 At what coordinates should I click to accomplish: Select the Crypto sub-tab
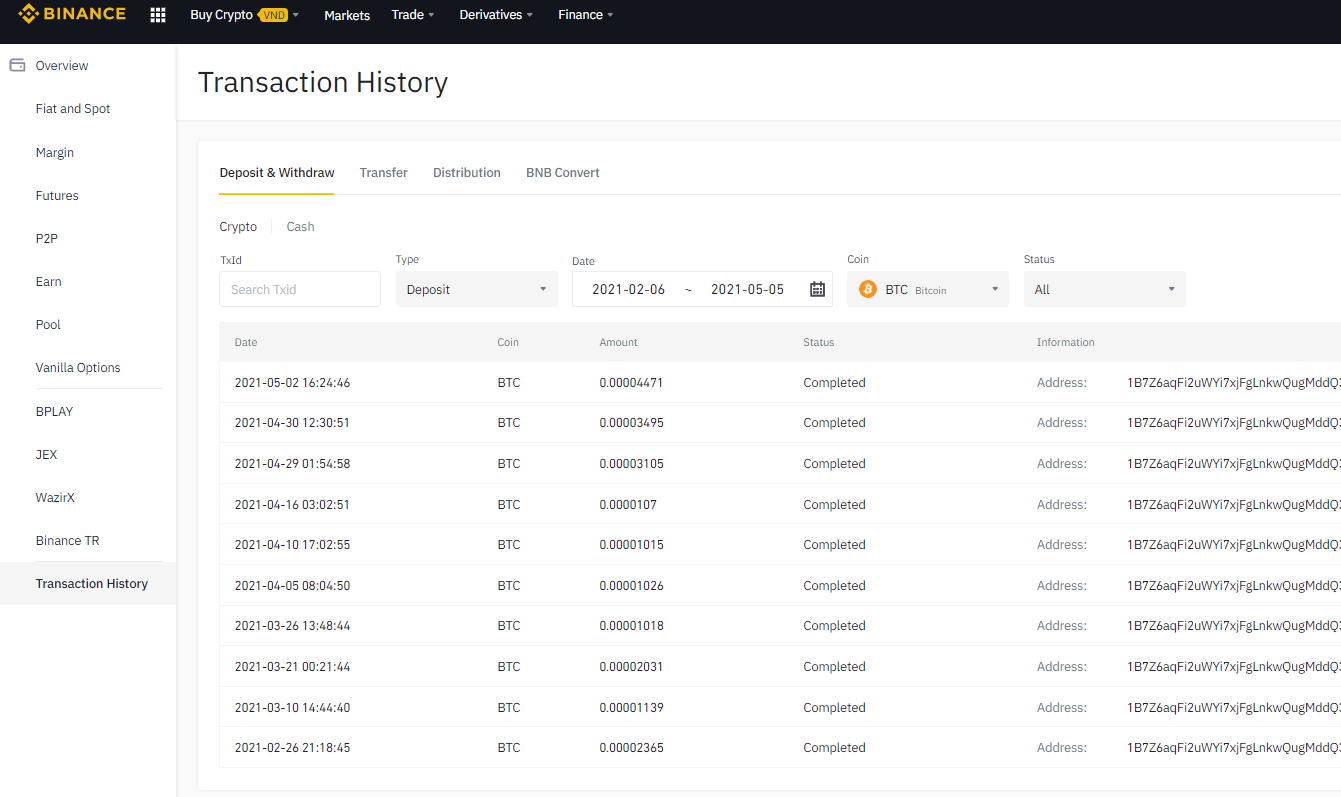tap(238, 227)
